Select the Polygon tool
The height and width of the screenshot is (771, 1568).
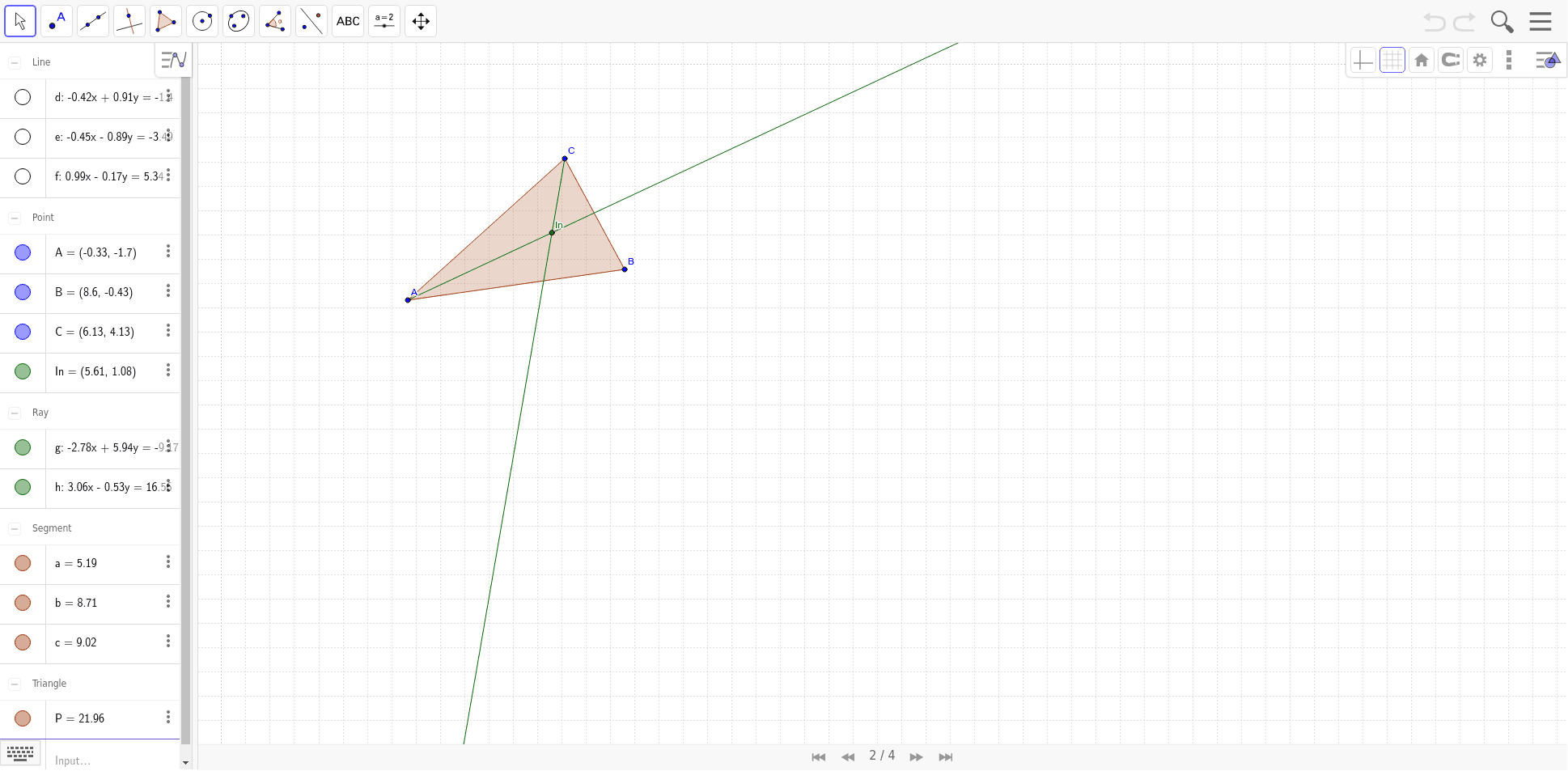pos(166,21)
